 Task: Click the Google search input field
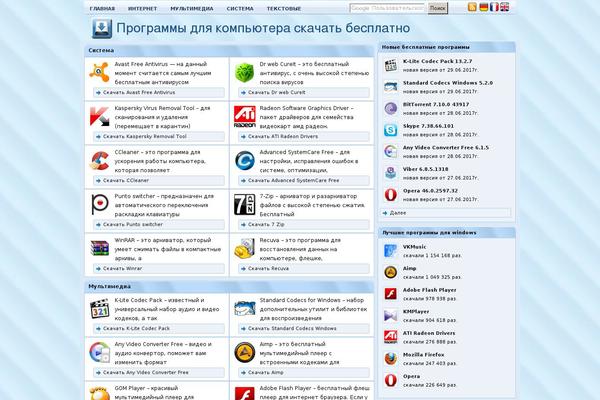click(x=388, y=8)
